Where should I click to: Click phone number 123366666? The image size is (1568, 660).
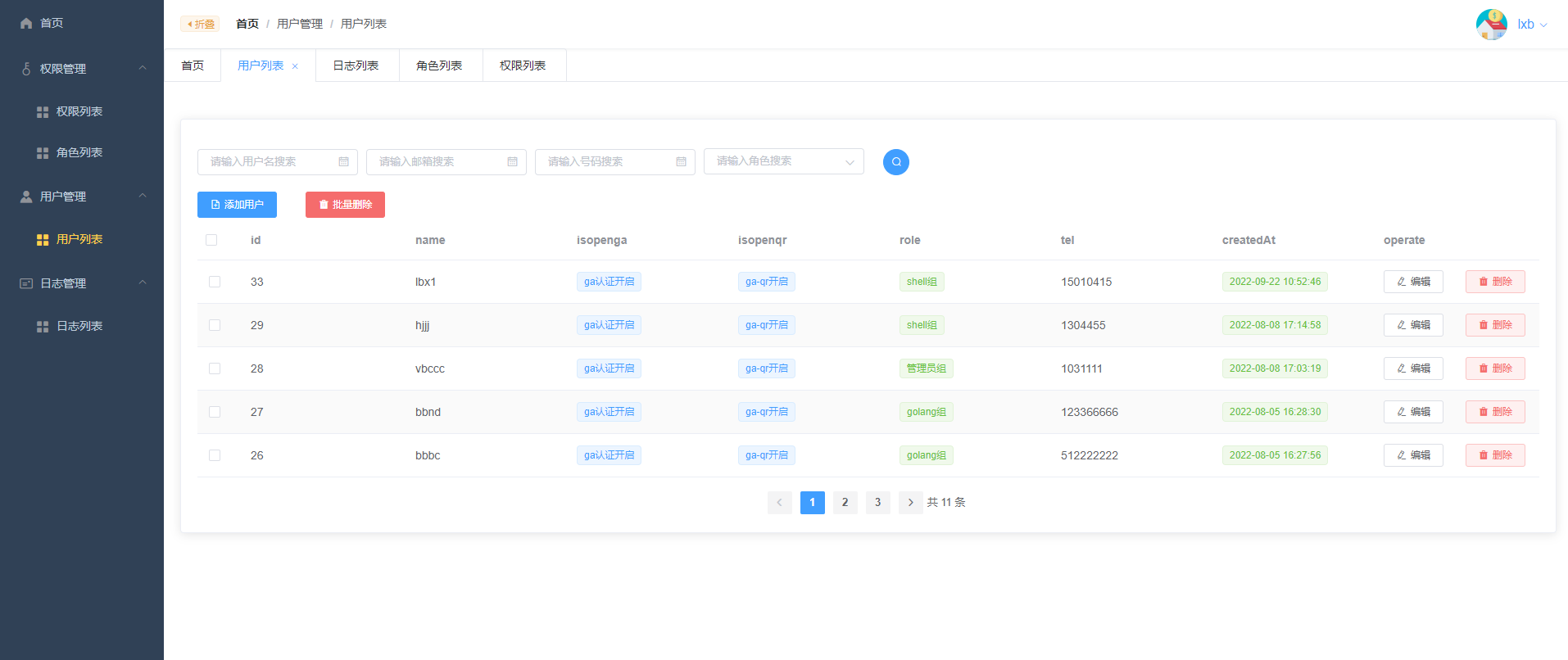click(1090, 412)
